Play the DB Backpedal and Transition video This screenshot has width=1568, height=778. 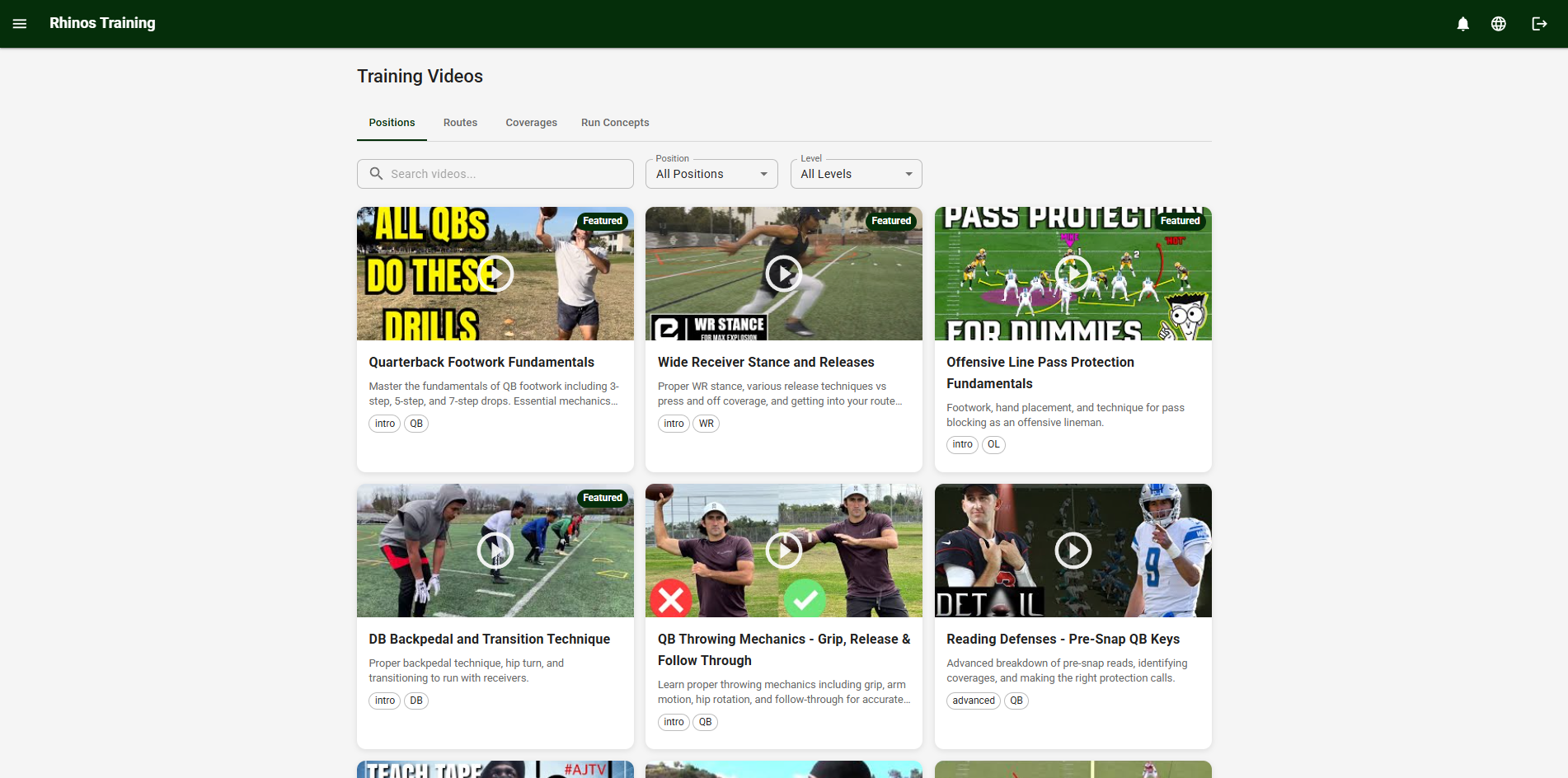495,551
